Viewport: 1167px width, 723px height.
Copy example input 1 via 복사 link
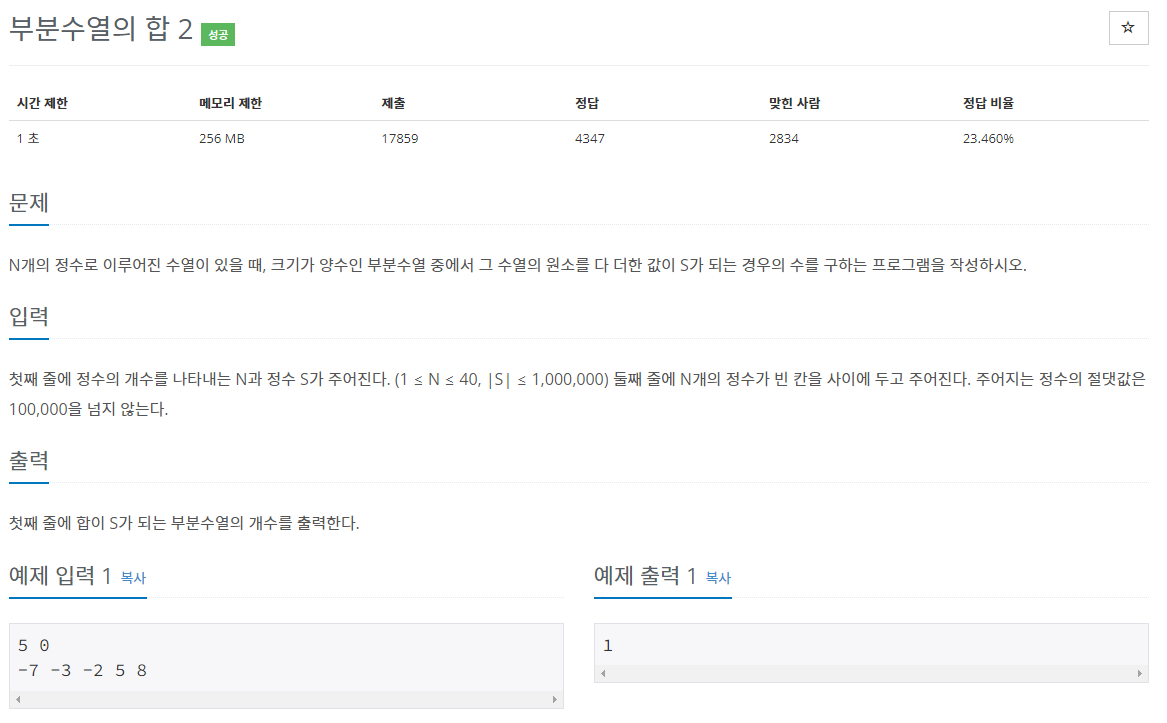133,578
